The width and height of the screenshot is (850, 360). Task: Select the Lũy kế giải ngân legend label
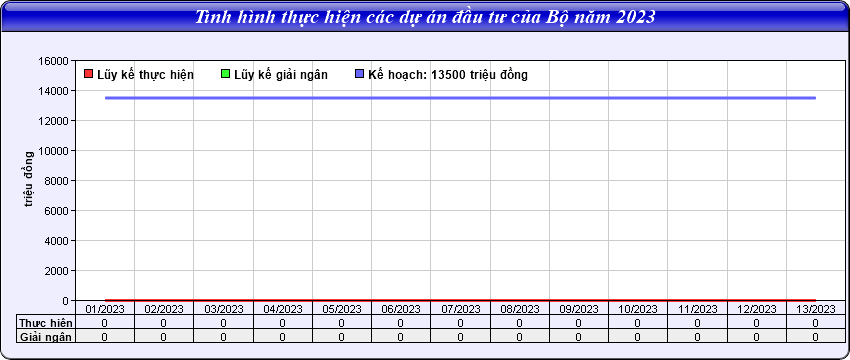tap(281, 75)
